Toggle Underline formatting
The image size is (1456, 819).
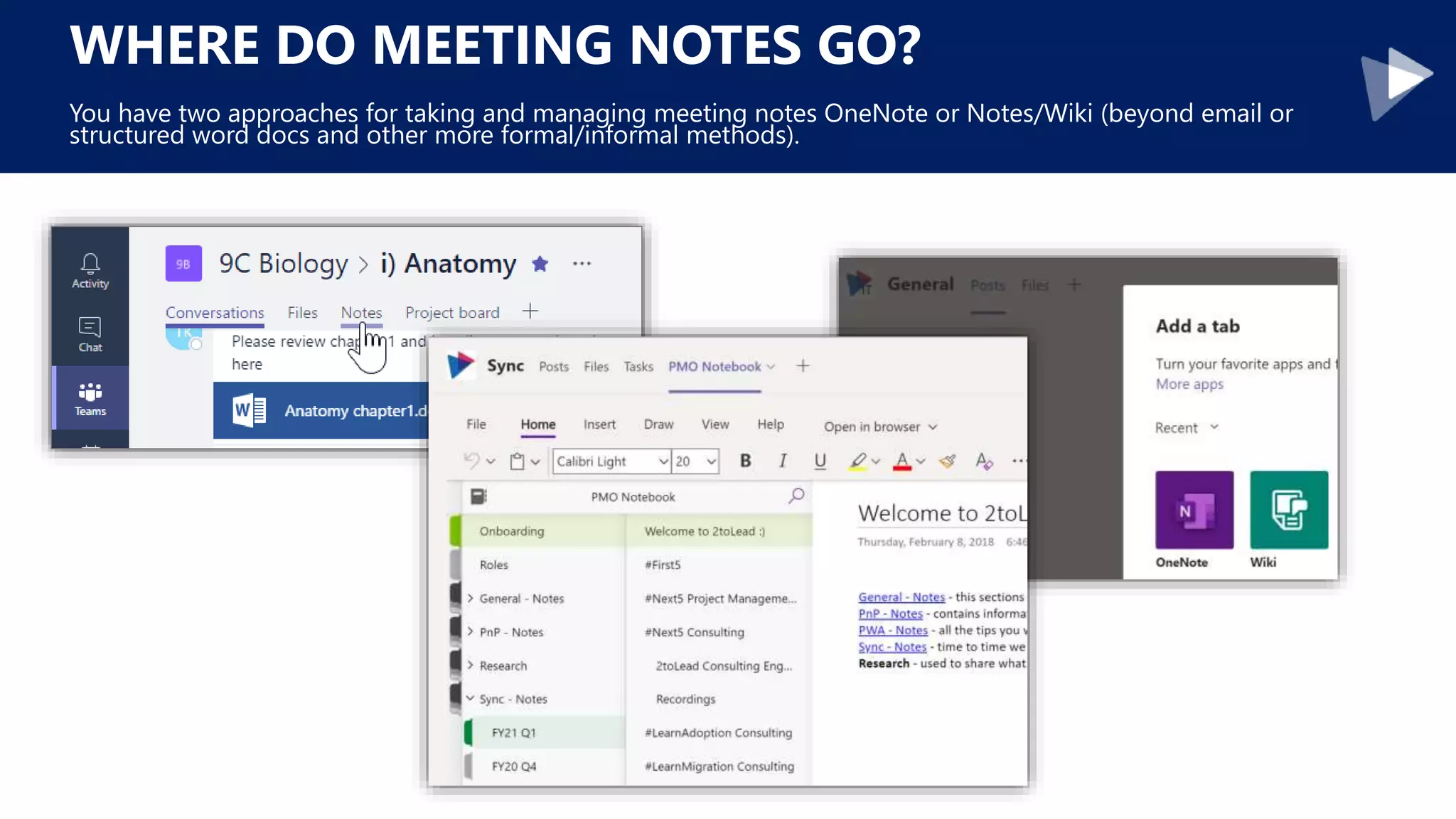tap(820, 461)
